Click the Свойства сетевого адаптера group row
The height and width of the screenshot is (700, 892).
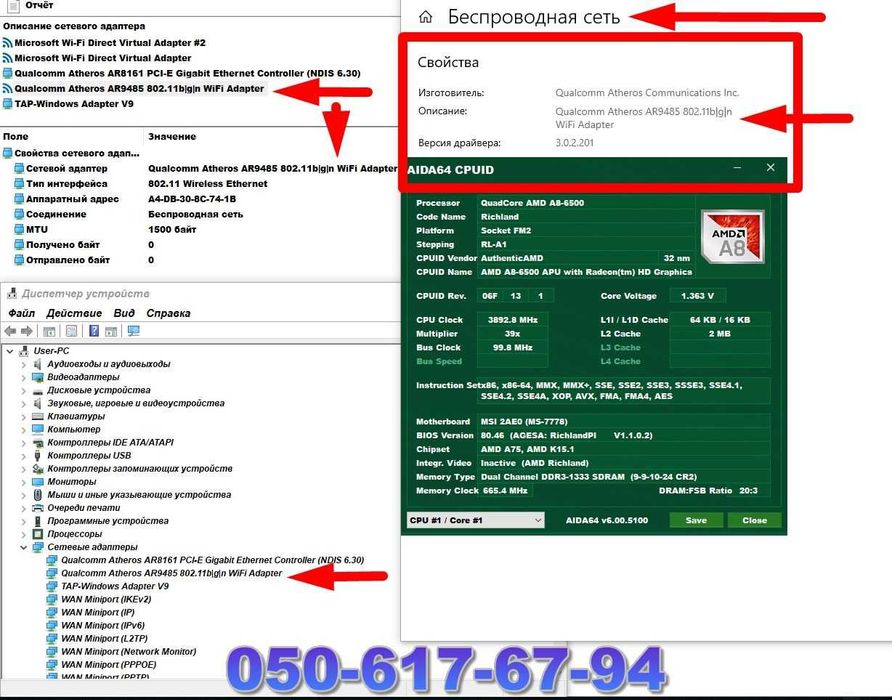(x=72, y=153)
